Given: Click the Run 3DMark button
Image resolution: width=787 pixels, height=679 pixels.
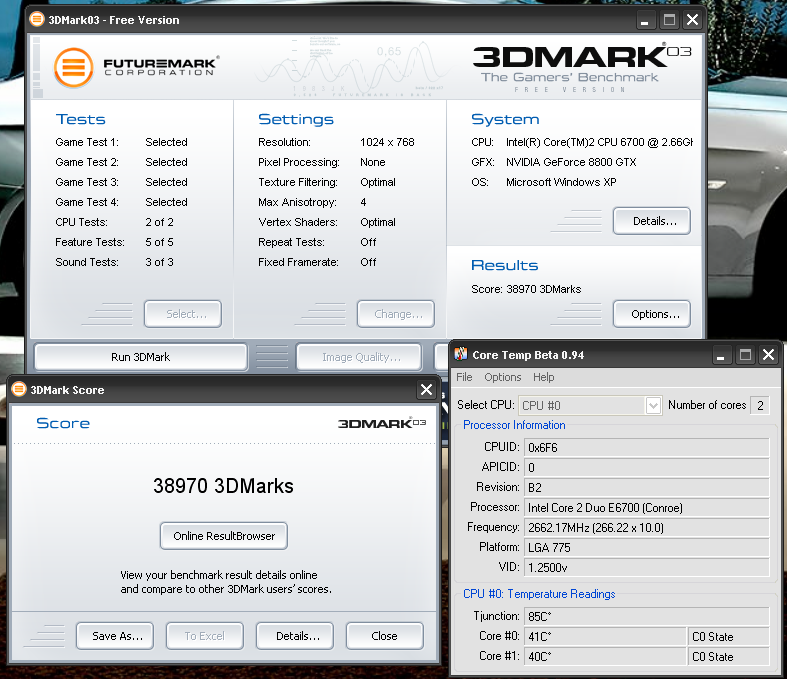Looking at the screenshot, I should point(141,357).
